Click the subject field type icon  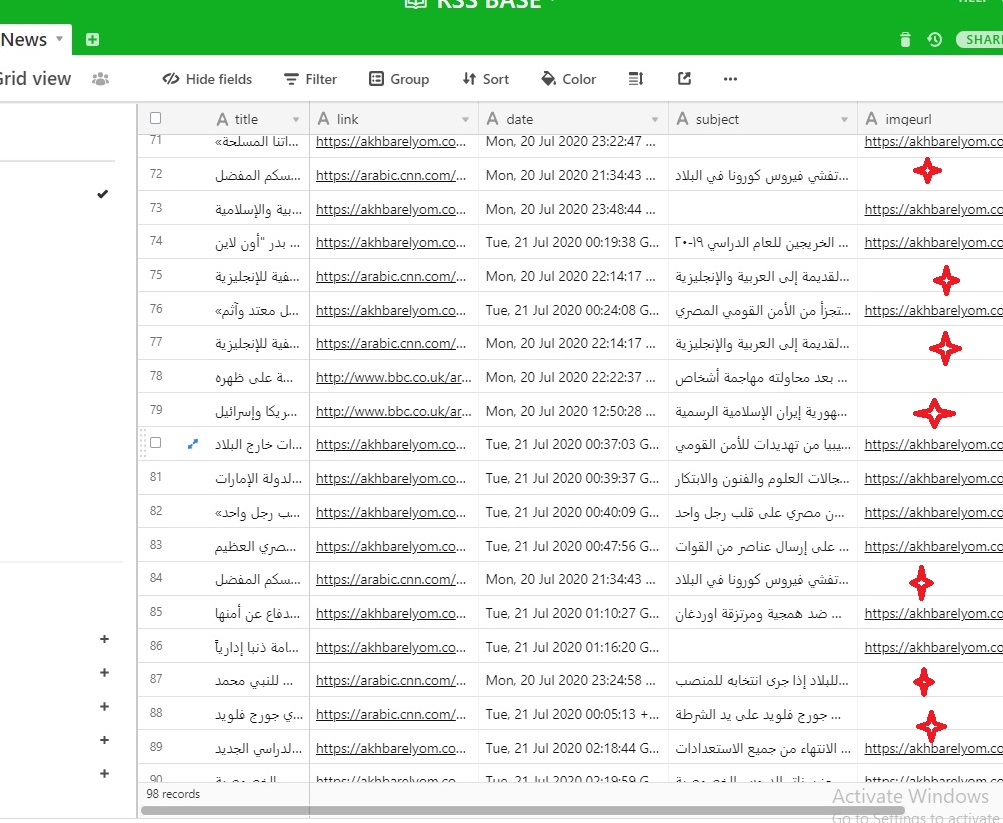(683, 119)
